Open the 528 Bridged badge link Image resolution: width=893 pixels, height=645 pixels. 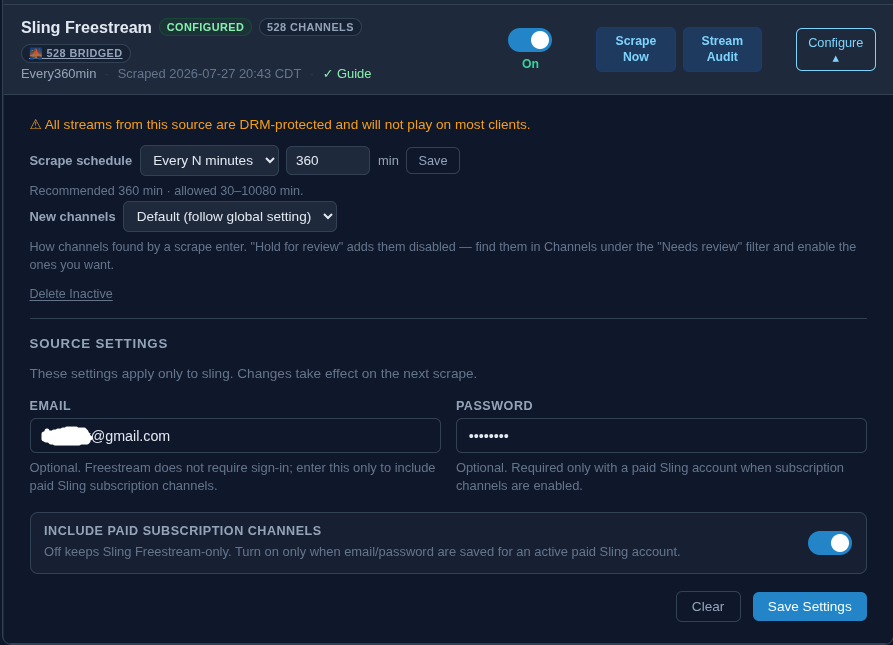[76, 53]
